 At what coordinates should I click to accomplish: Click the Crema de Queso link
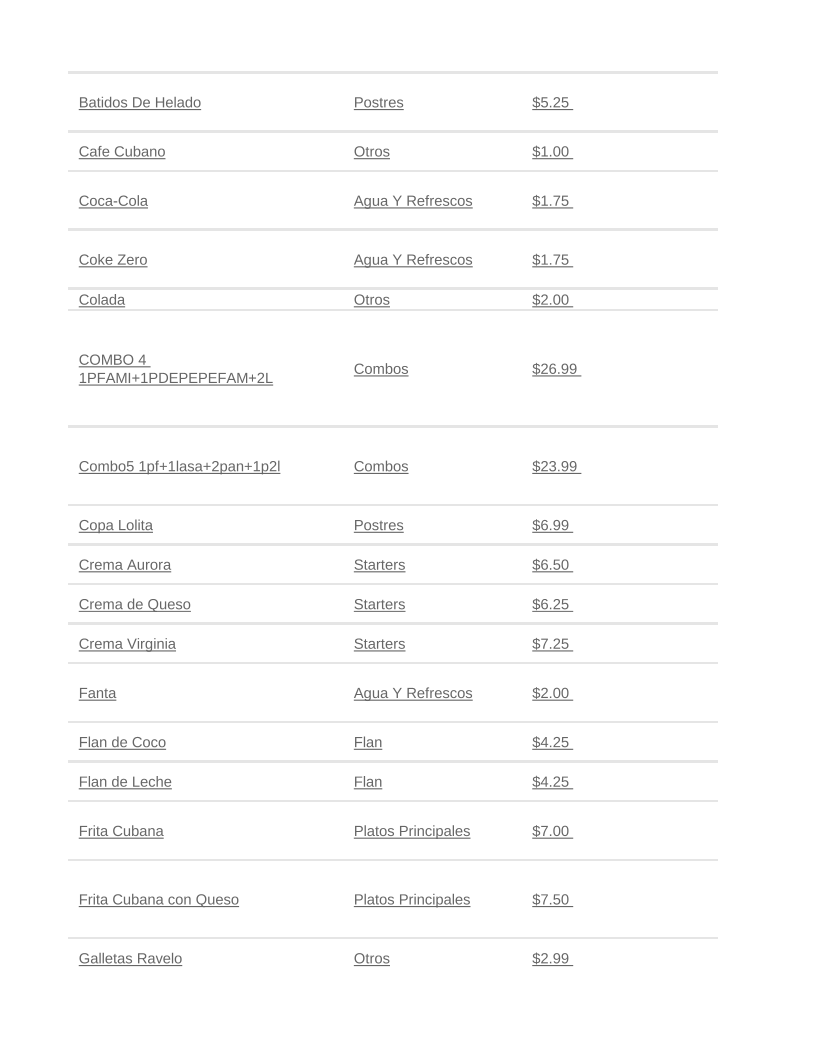(x=134, y=605)
